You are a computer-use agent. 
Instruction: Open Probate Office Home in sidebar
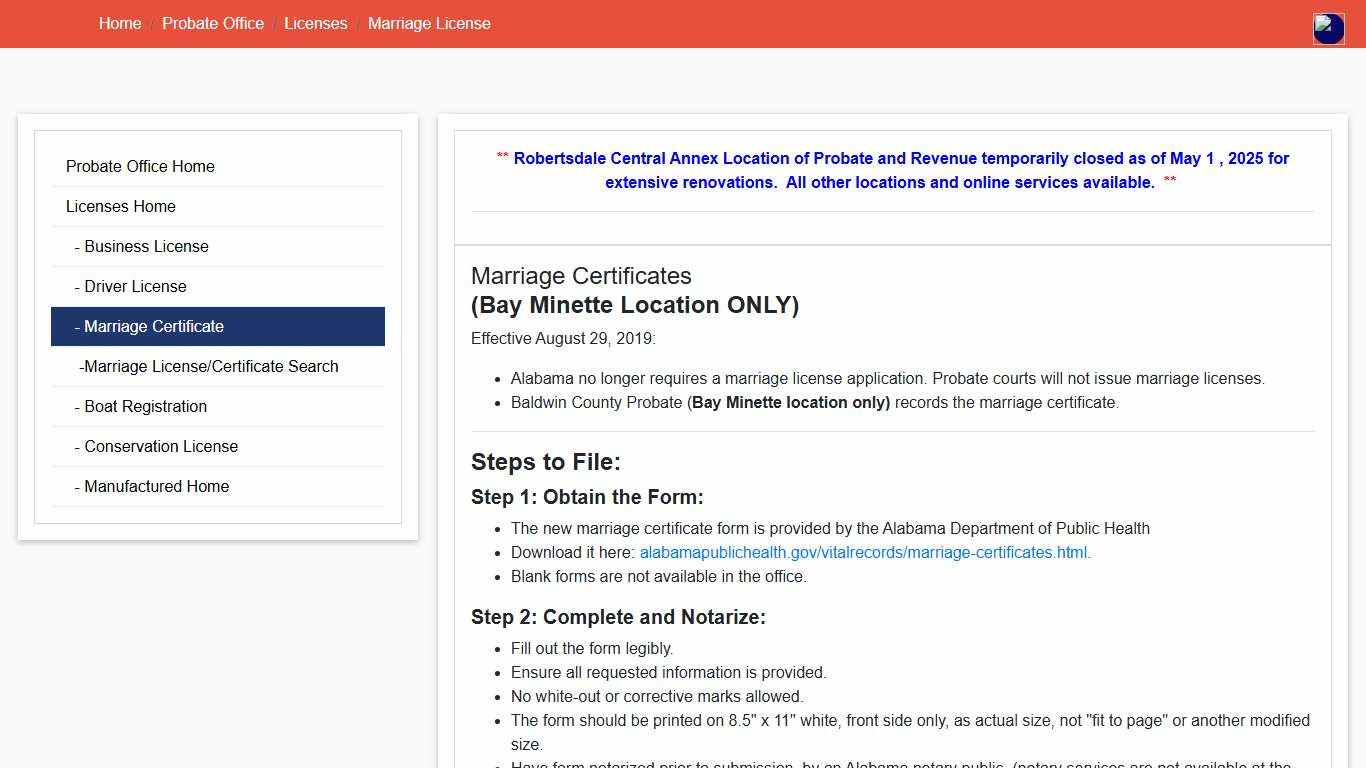tap(140, 166)
